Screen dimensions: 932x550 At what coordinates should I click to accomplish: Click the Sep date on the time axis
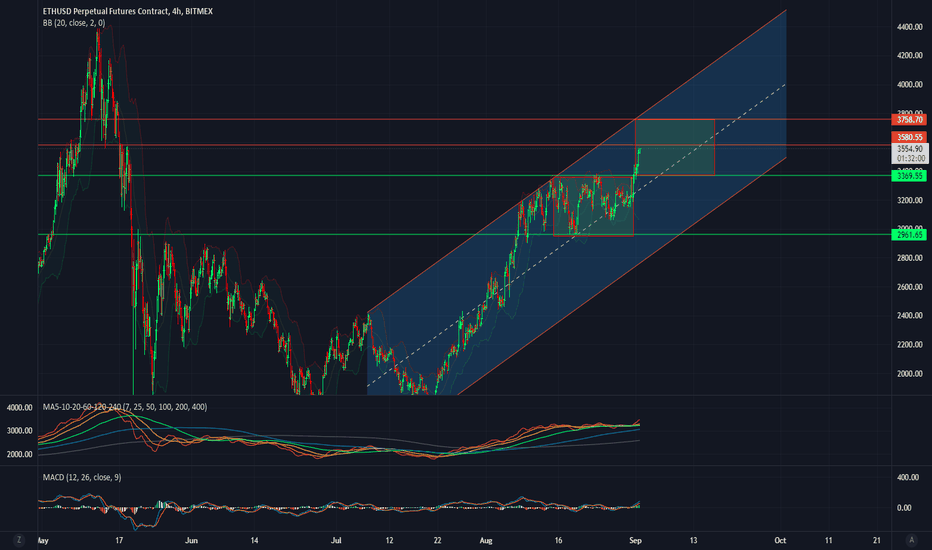click(x=635, y=540)
